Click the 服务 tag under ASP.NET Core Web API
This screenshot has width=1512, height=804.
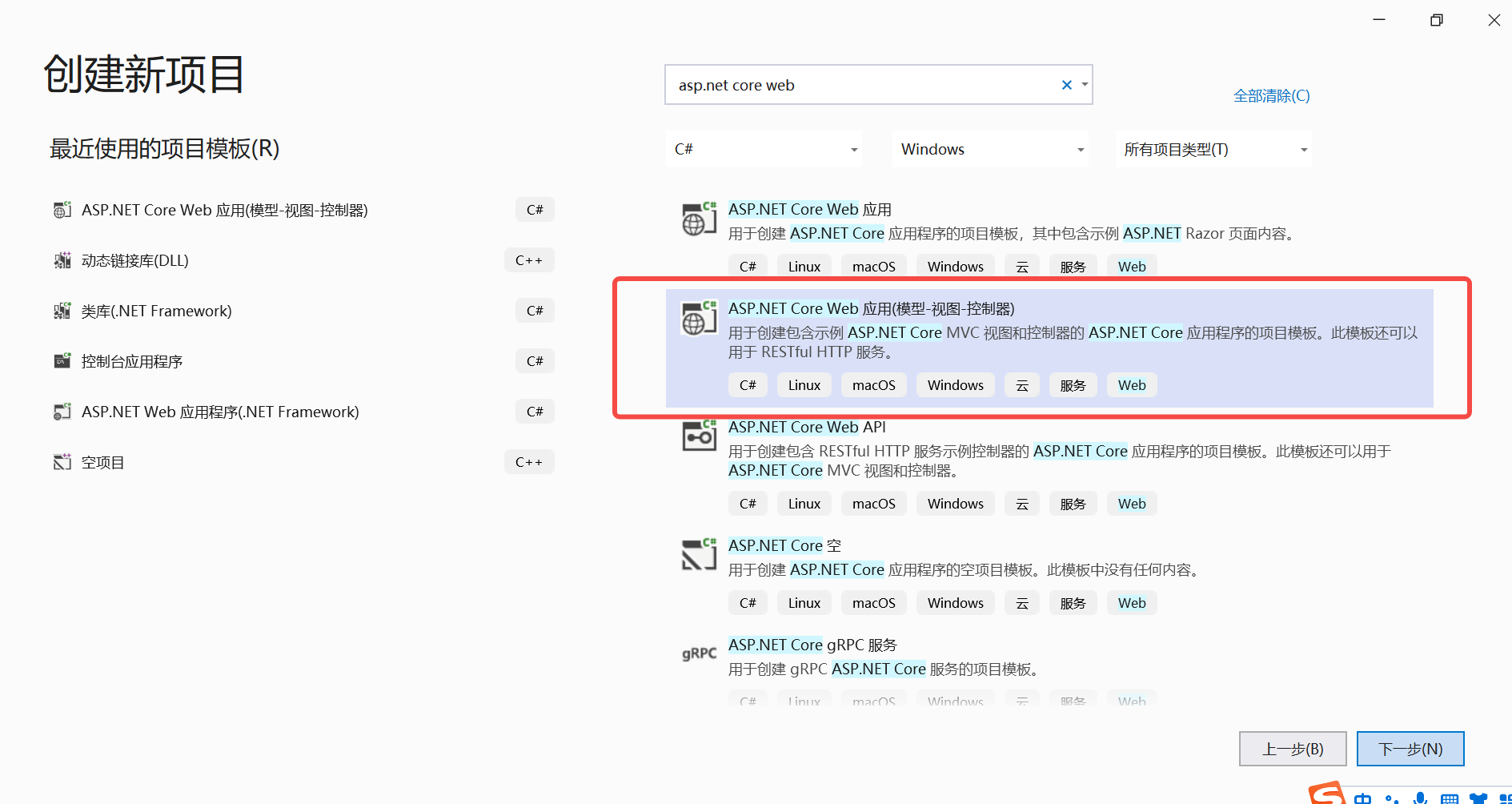coord(1073,504)
